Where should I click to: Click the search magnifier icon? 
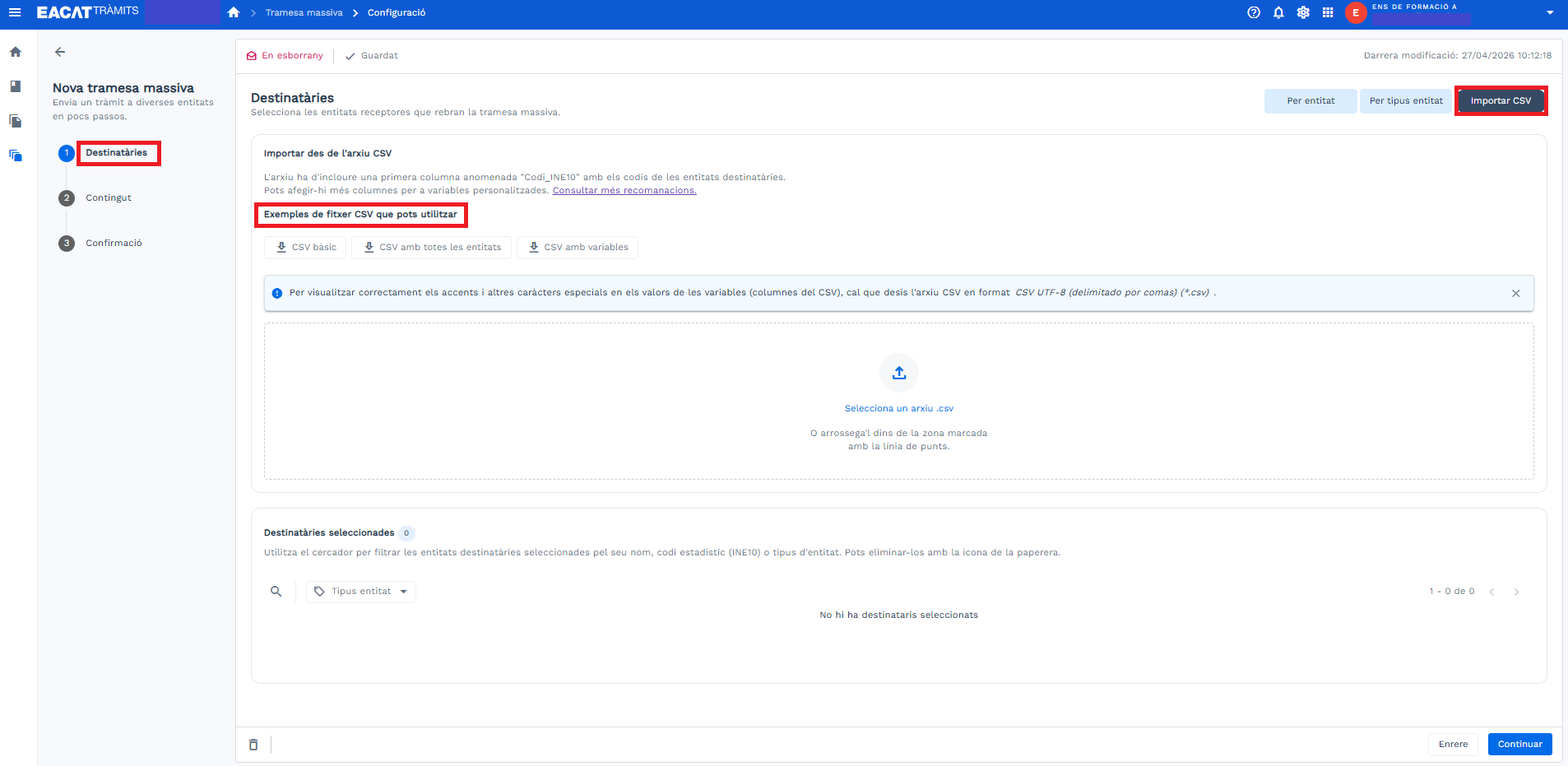(276, 592)
